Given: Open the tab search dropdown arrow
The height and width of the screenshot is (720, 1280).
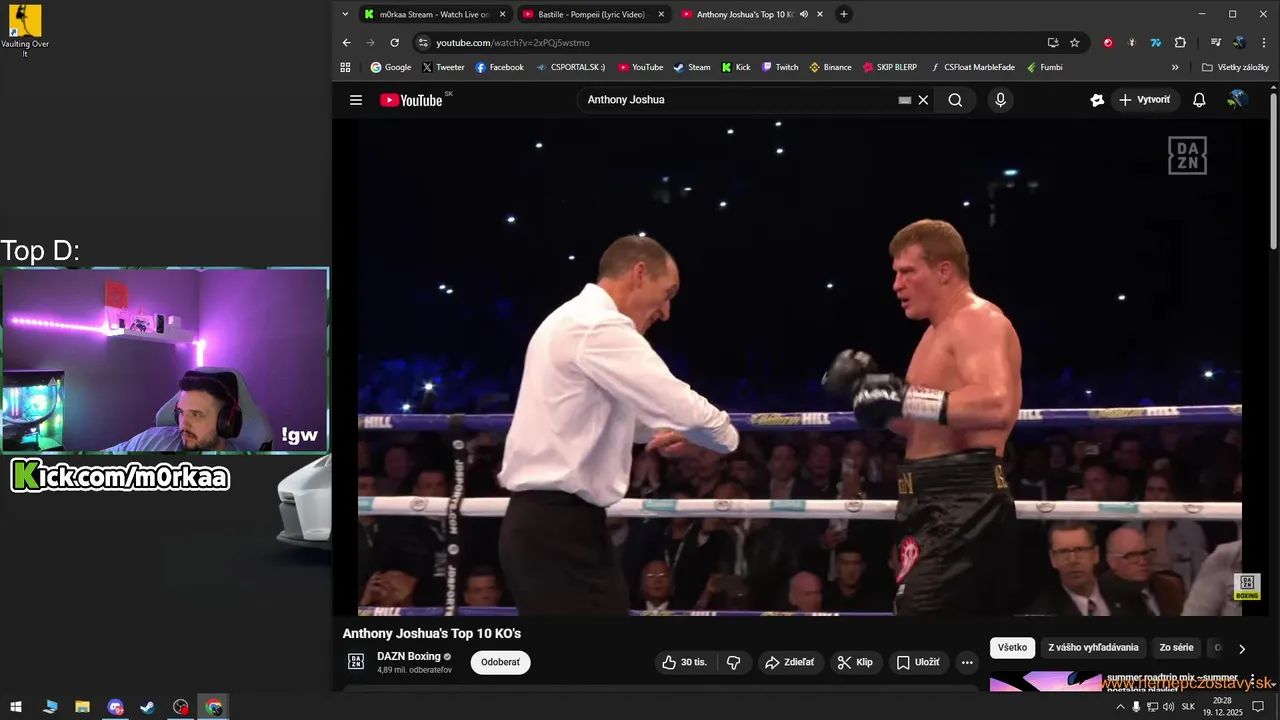Looking at the screenshot, I should (345, 14).
